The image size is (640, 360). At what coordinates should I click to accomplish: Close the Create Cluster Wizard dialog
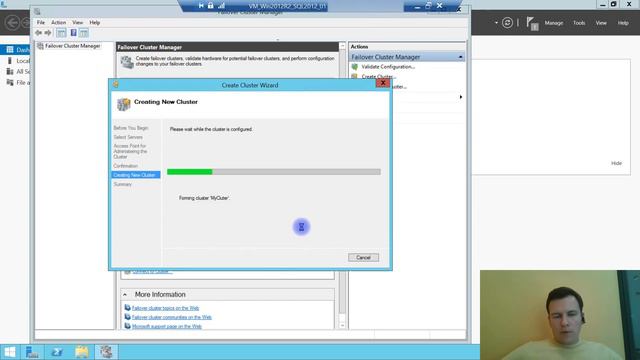tap(382, 83)
